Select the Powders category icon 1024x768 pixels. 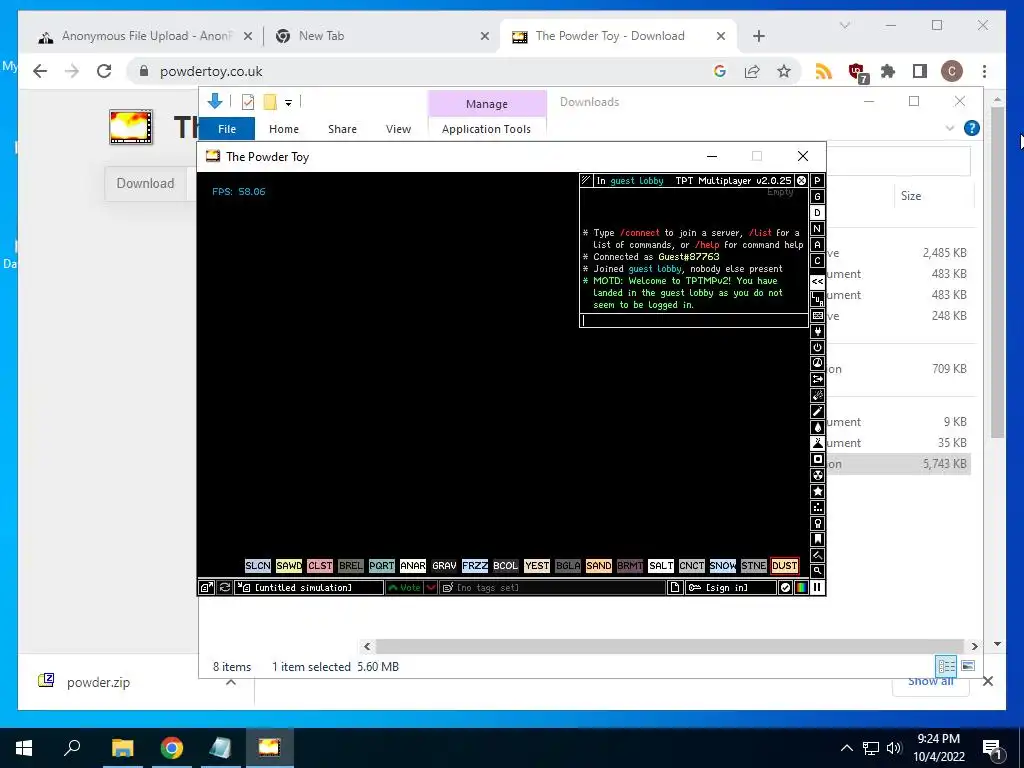point(817,443)
